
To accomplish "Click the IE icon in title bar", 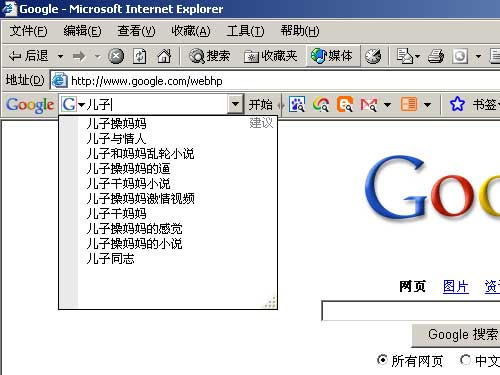I will (9, 9).
